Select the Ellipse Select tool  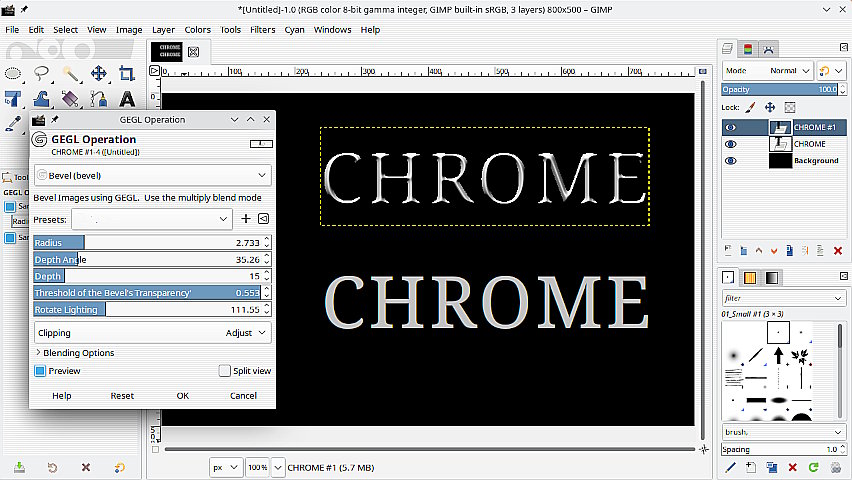(x=13, y=73)
